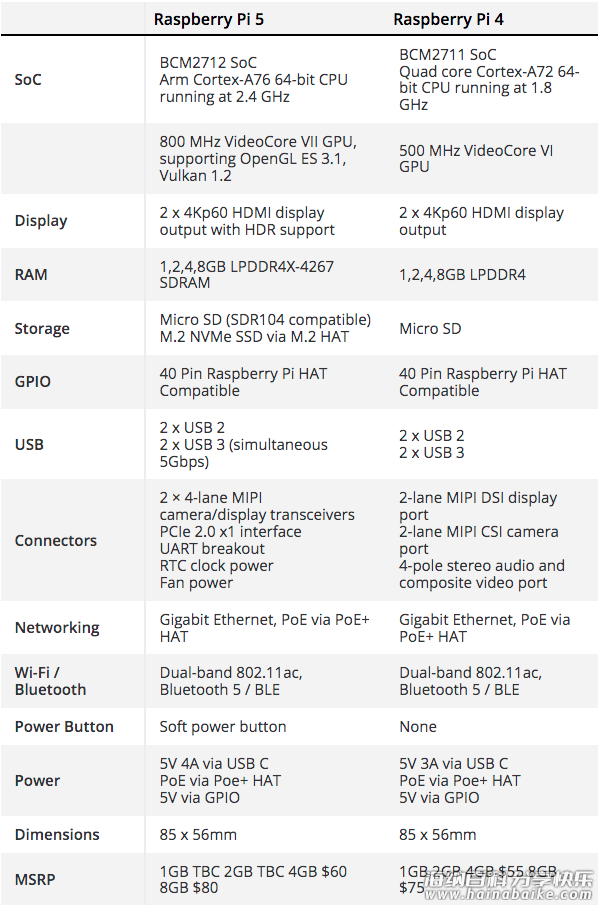Click the BCM2712 SoC cell text
Viewport: 600px width, 905px height.
pos(208,62)
